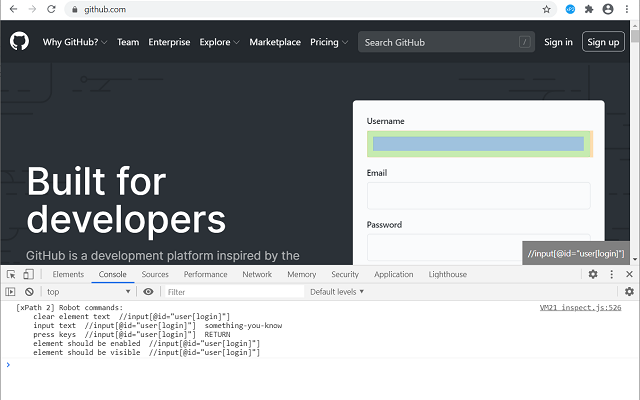Click the "element should be visible" line
The width and height of the screenshot is (640, 400).
(146, 352)
